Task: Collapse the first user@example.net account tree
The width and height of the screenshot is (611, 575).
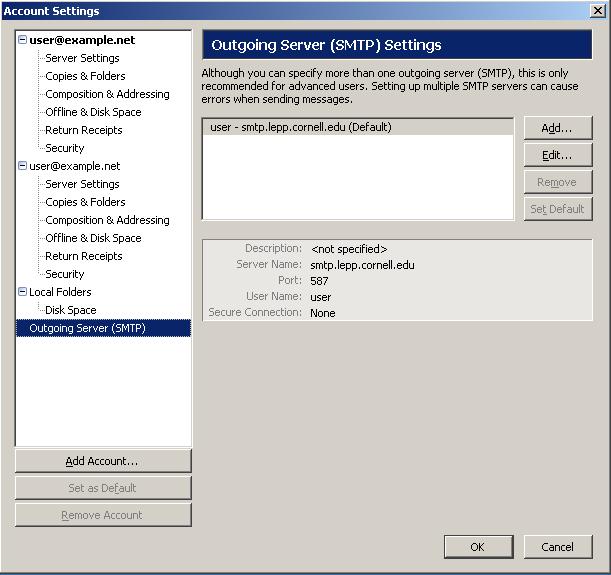Action: click(x=23, y=40)
